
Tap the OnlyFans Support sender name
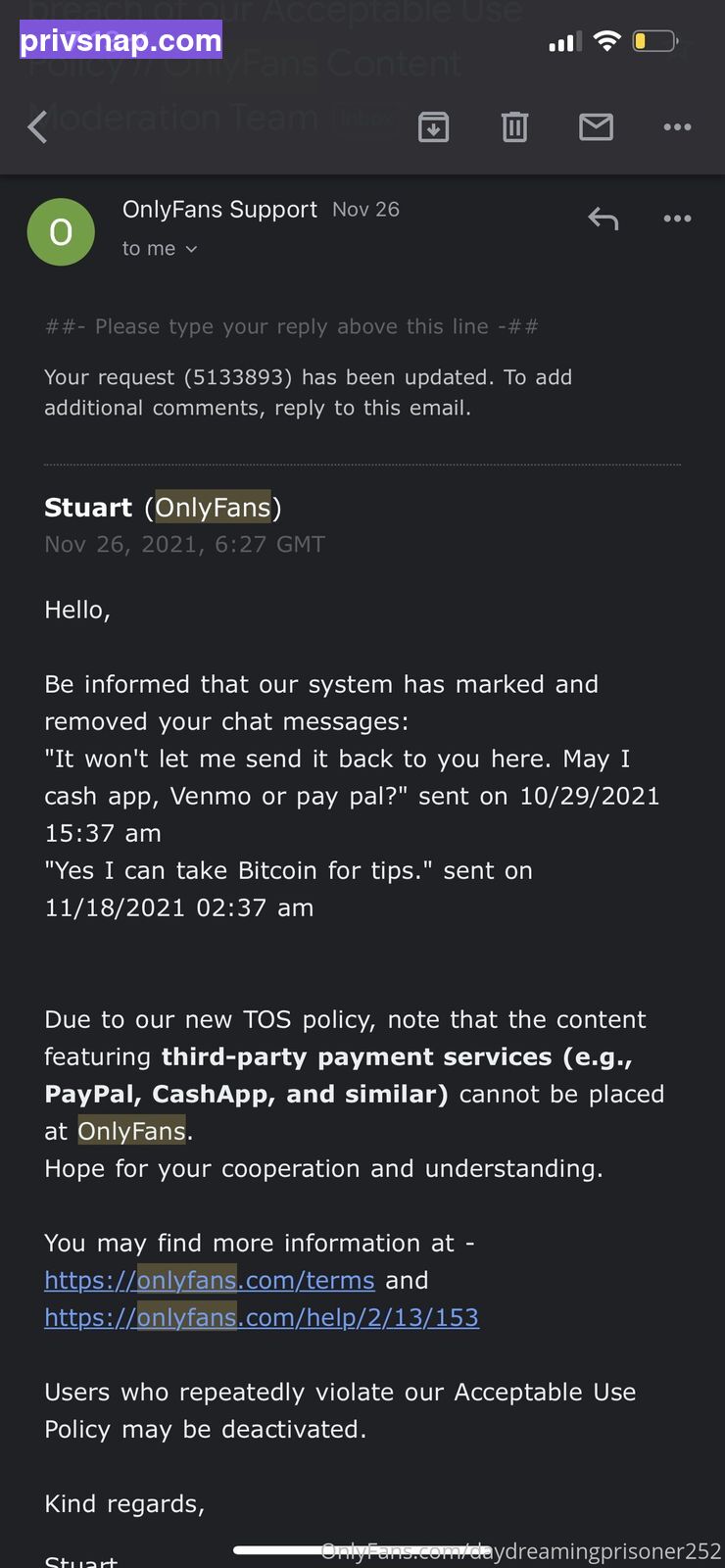pyautogui.click(x=219, y=209)
